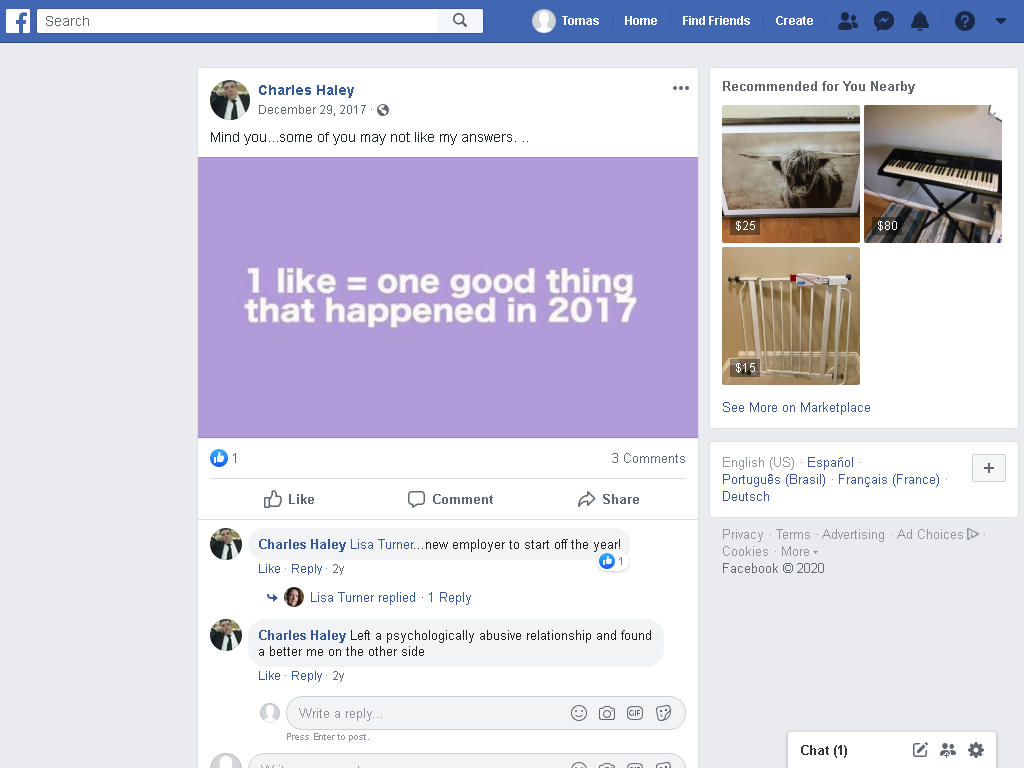Screen dimensions: 1024x768
Task: Expand the More footer links dropdown
Action: (799, 551)
